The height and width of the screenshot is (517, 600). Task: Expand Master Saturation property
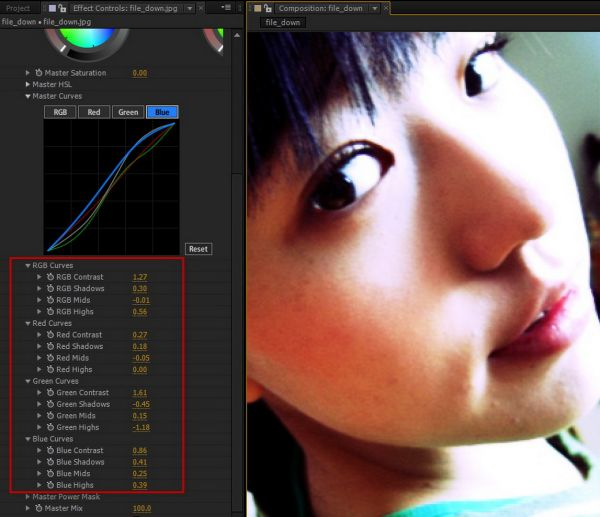pyautogui.click(x=28, y=72)
